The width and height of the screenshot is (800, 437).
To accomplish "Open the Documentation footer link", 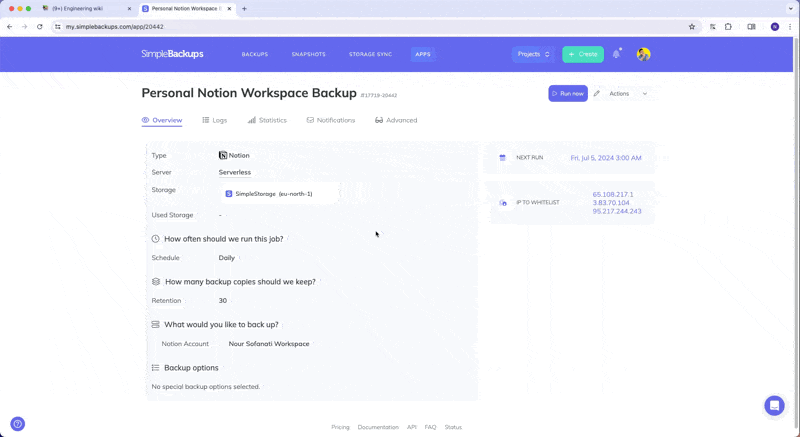I will point(378,427).
